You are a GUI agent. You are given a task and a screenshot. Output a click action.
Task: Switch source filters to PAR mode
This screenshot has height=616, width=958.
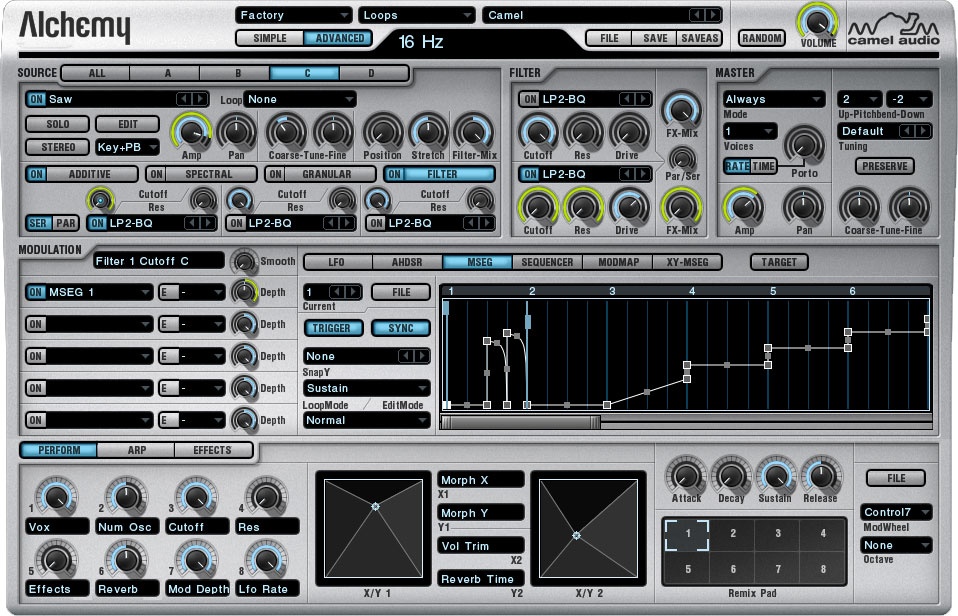tap(65, 223)
